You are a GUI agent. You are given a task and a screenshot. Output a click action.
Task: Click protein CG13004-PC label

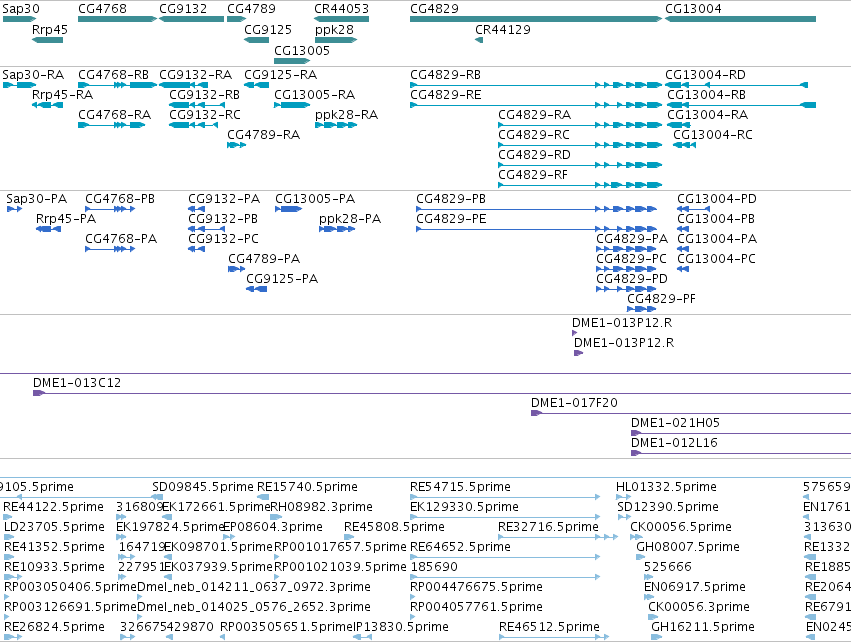716,259
